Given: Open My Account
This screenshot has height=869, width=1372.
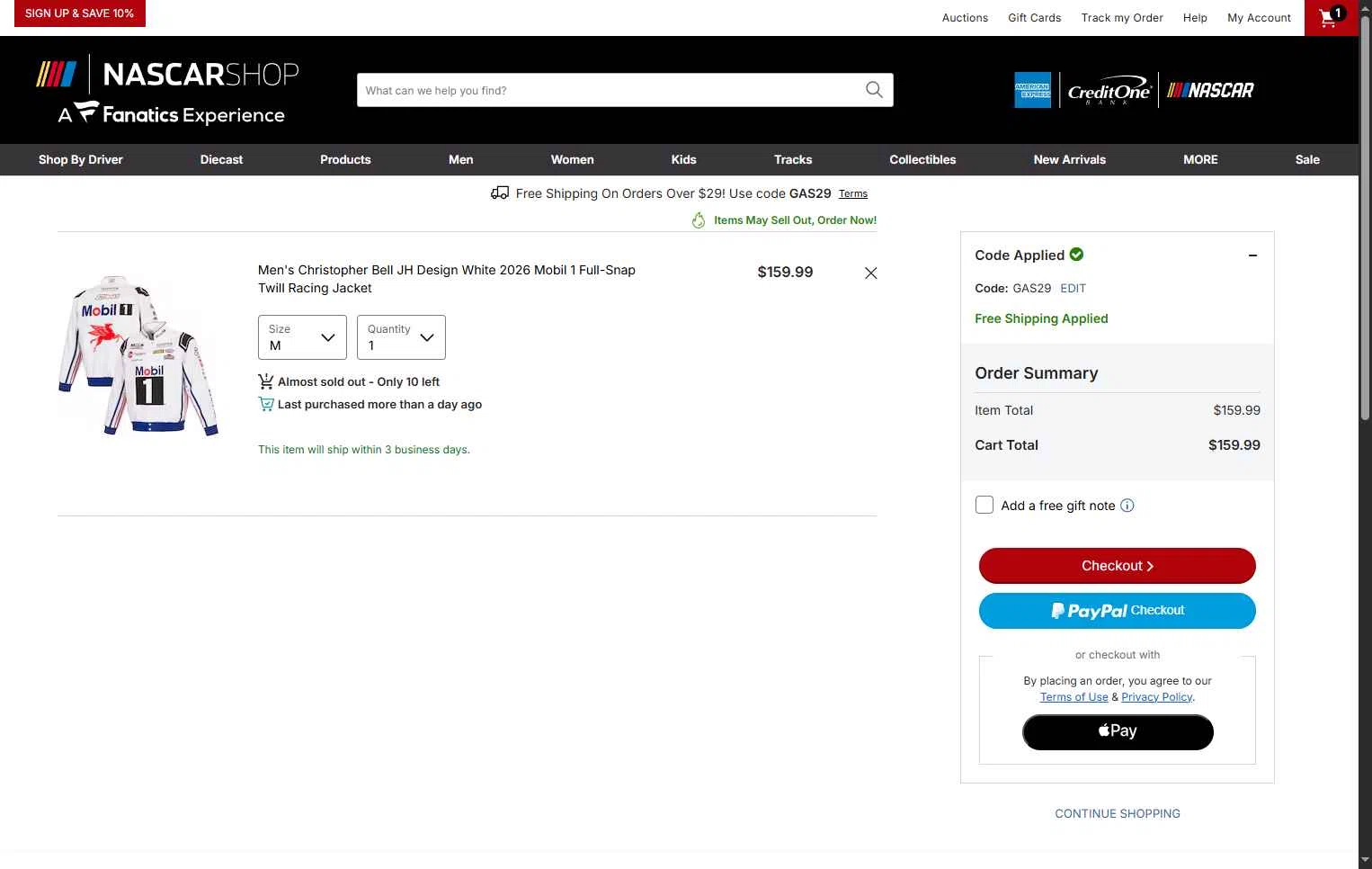Looking at the screenshot, I should point(1259,18).
